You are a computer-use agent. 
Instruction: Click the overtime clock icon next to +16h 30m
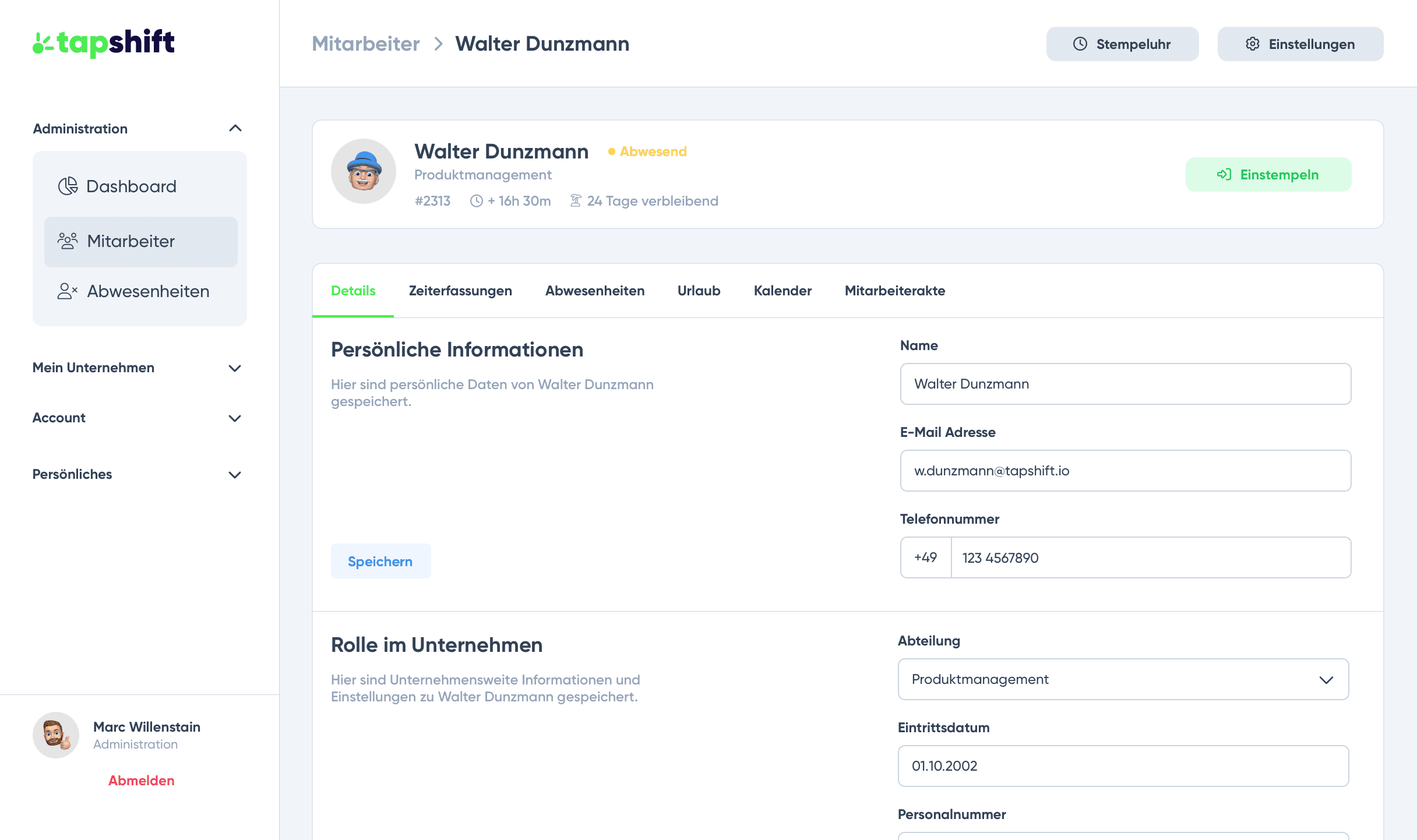pyautogui.click(x=476, y=200)
